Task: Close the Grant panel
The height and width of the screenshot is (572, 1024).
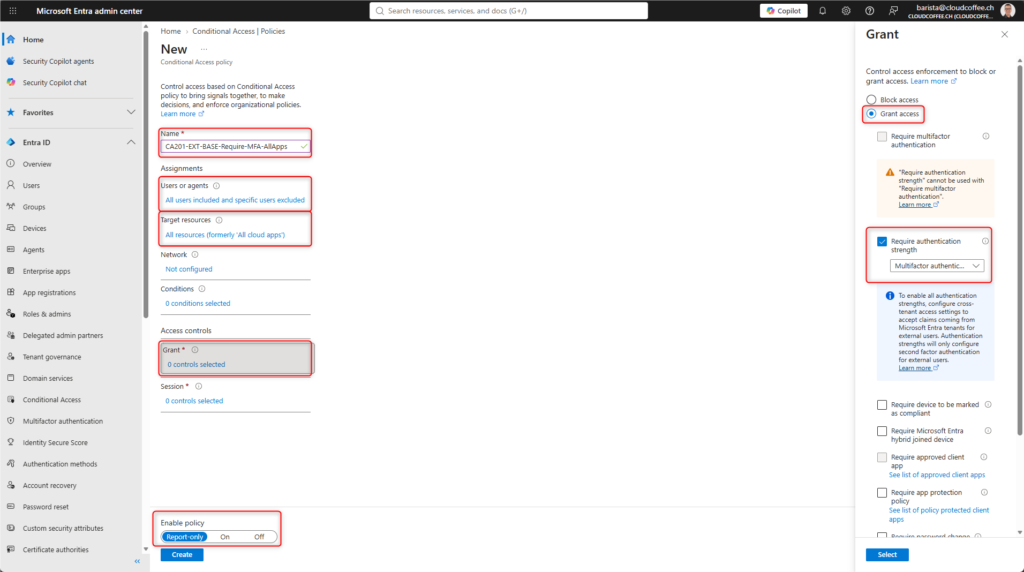Action: pyautogui.click(x=1004, y=35)
